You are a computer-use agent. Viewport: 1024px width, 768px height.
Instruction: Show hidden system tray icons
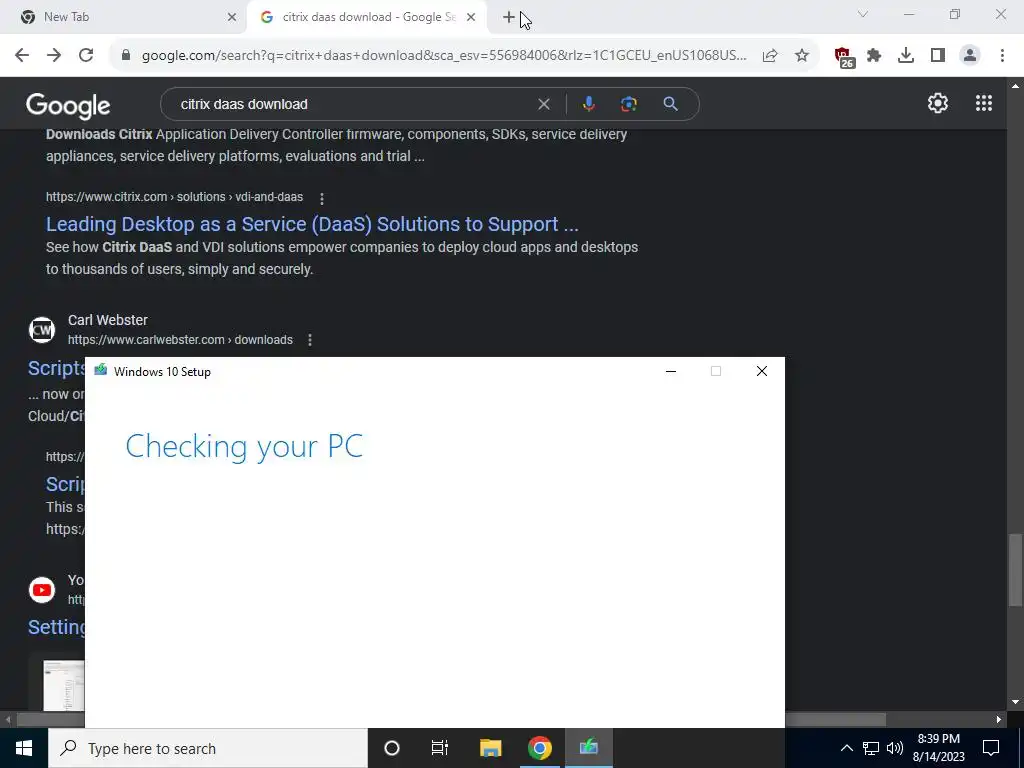pos(846,748)
